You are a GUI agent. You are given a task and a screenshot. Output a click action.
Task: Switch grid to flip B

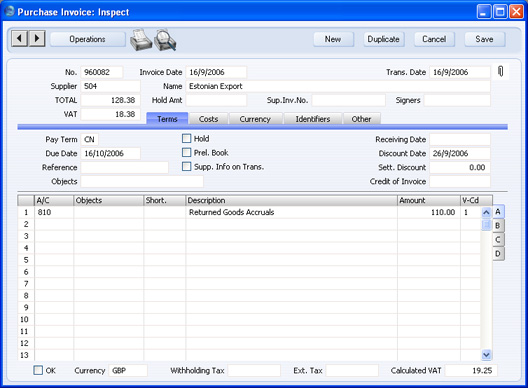498,226
